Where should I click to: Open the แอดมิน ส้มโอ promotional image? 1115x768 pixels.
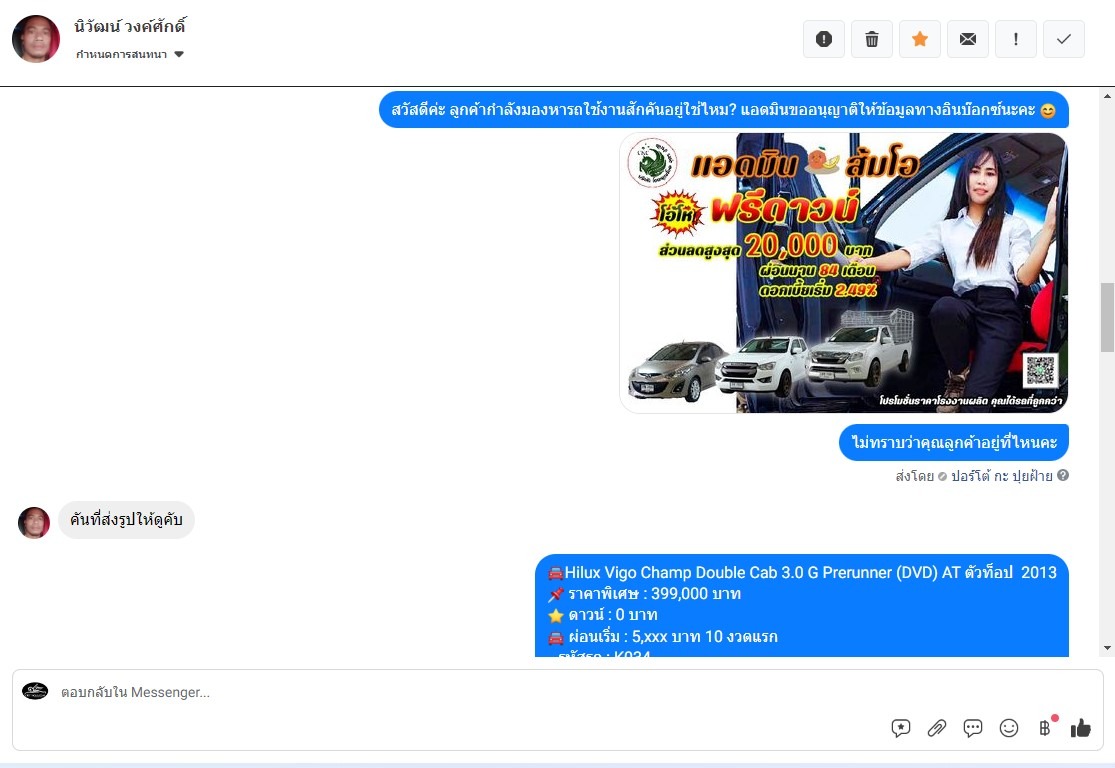point(844,273)
